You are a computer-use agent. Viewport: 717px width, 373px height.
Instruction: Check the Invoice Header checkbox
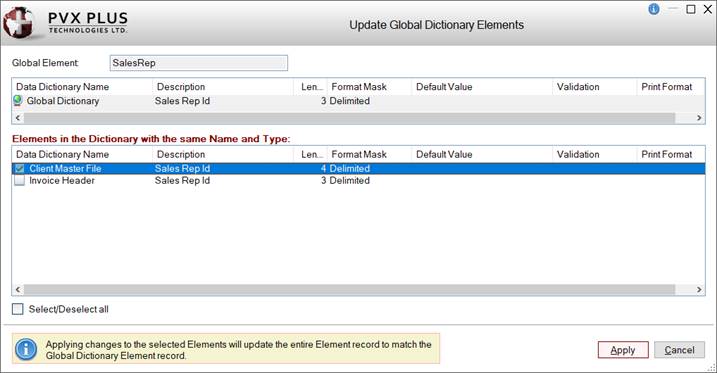click(20, 181)
